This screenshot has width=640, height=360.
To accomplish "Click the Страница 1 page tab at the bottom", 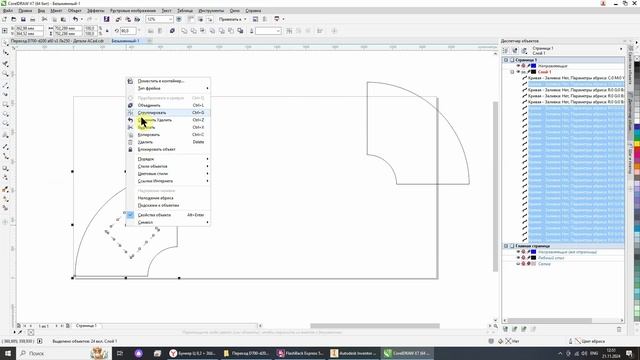I will click(86, 326).
